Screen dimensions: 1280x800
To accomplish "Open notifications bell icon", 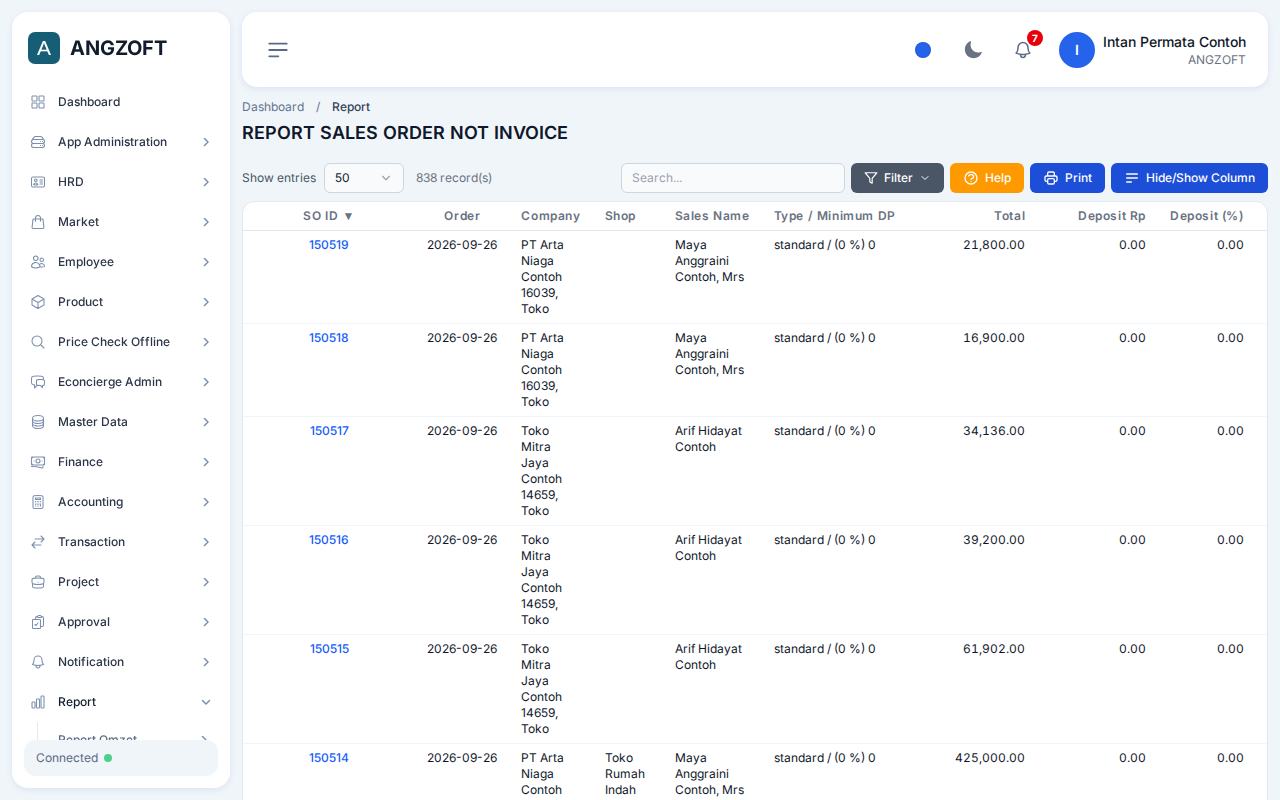I will tap(1023, 50).
